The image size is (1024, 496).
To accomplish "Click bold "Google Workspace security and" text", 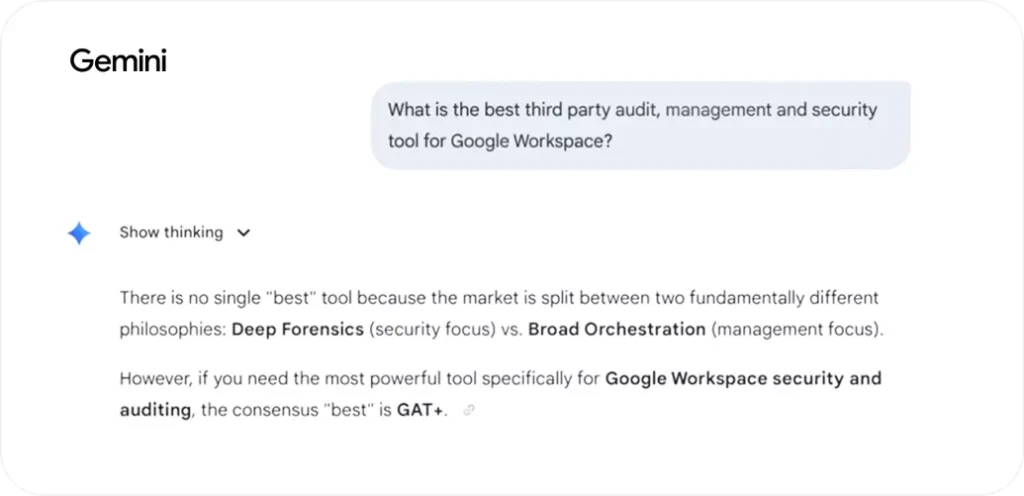I will pos(743,380).
